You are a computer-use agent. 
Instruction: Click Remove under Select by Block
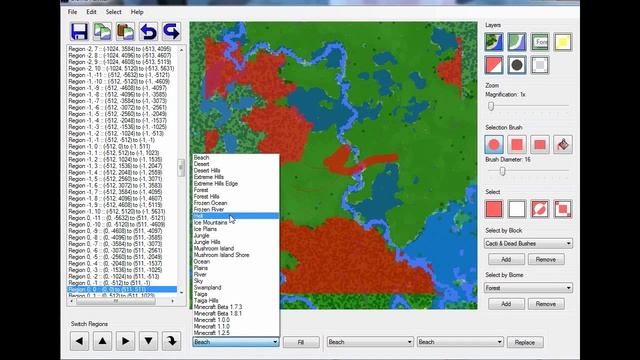coord(546,260)
